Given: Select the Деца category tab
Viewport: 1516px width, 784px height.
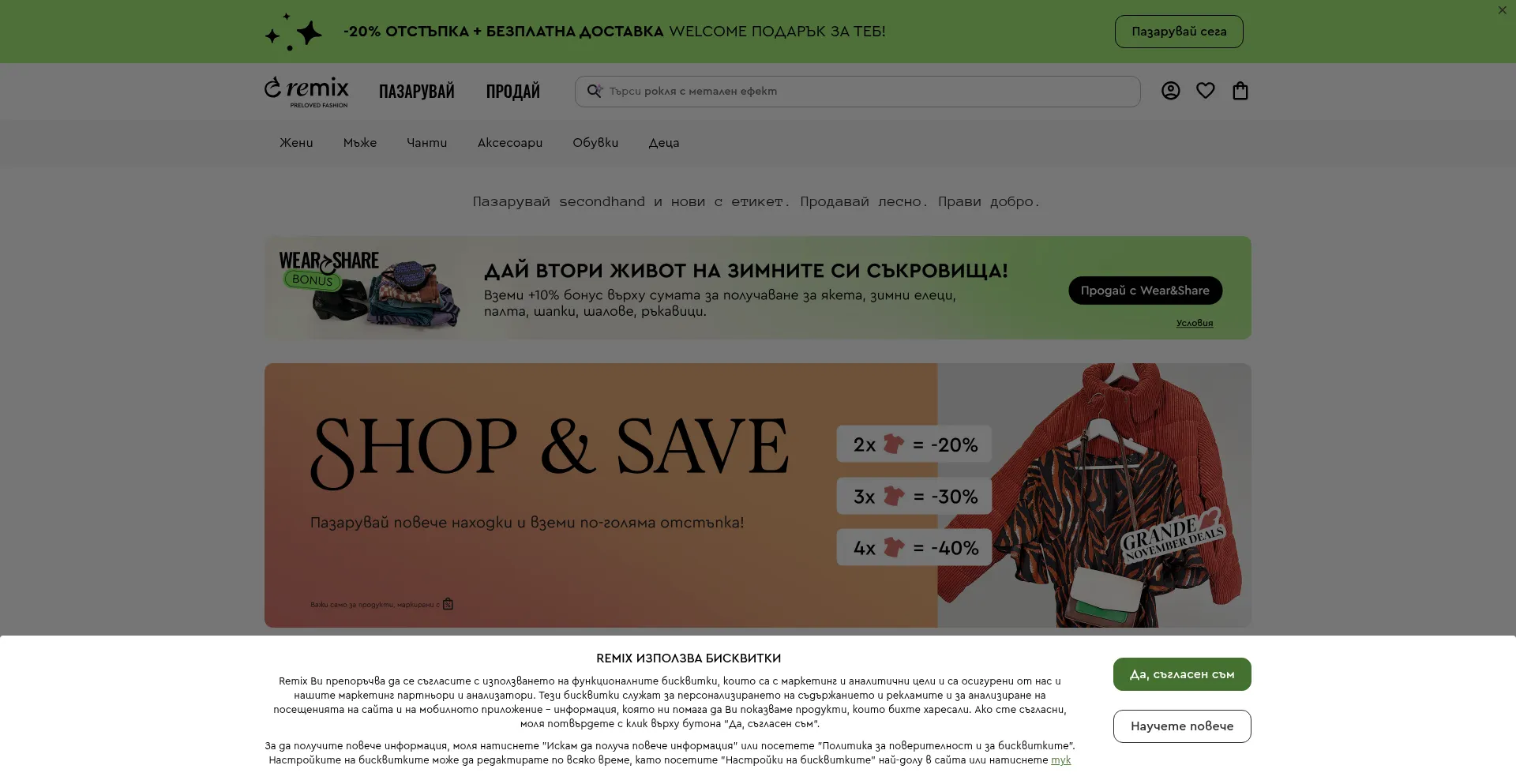Looking at the screenshot, I should point(664,143).
